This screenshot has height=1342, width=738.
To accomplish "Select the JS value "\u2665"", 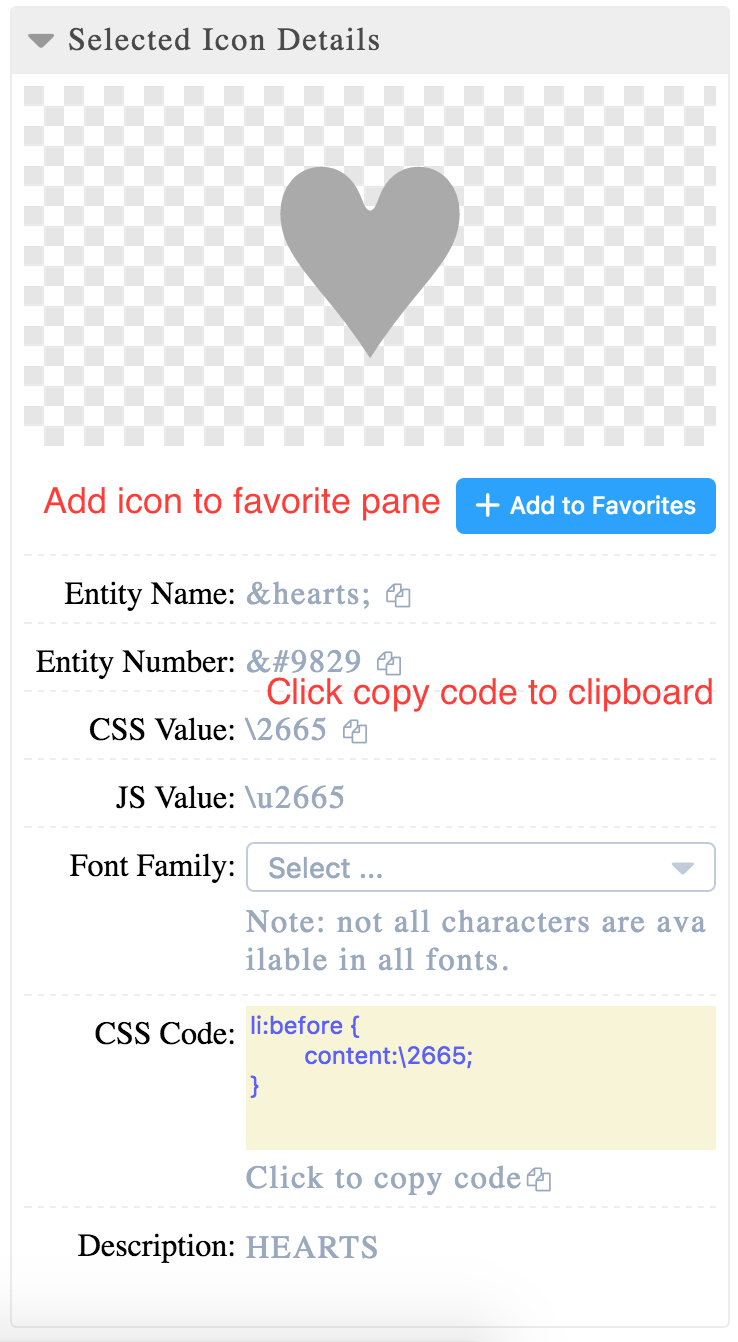I will point(295,797).
